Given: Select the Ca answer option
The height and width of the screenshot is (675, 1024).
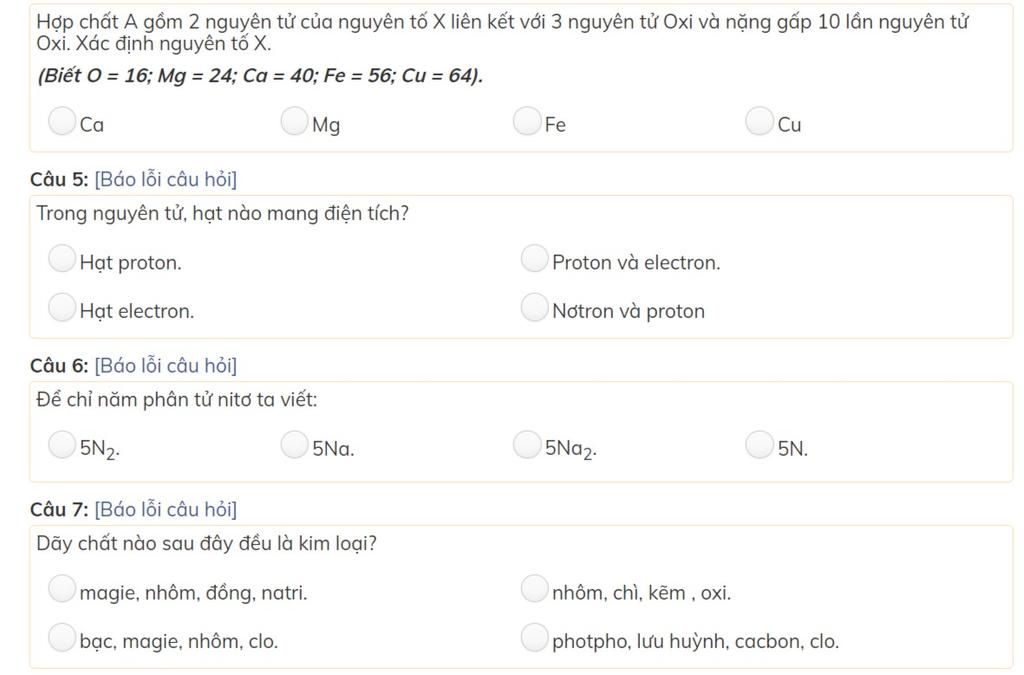Looking at the screenshot, I should tap(62, 122).
